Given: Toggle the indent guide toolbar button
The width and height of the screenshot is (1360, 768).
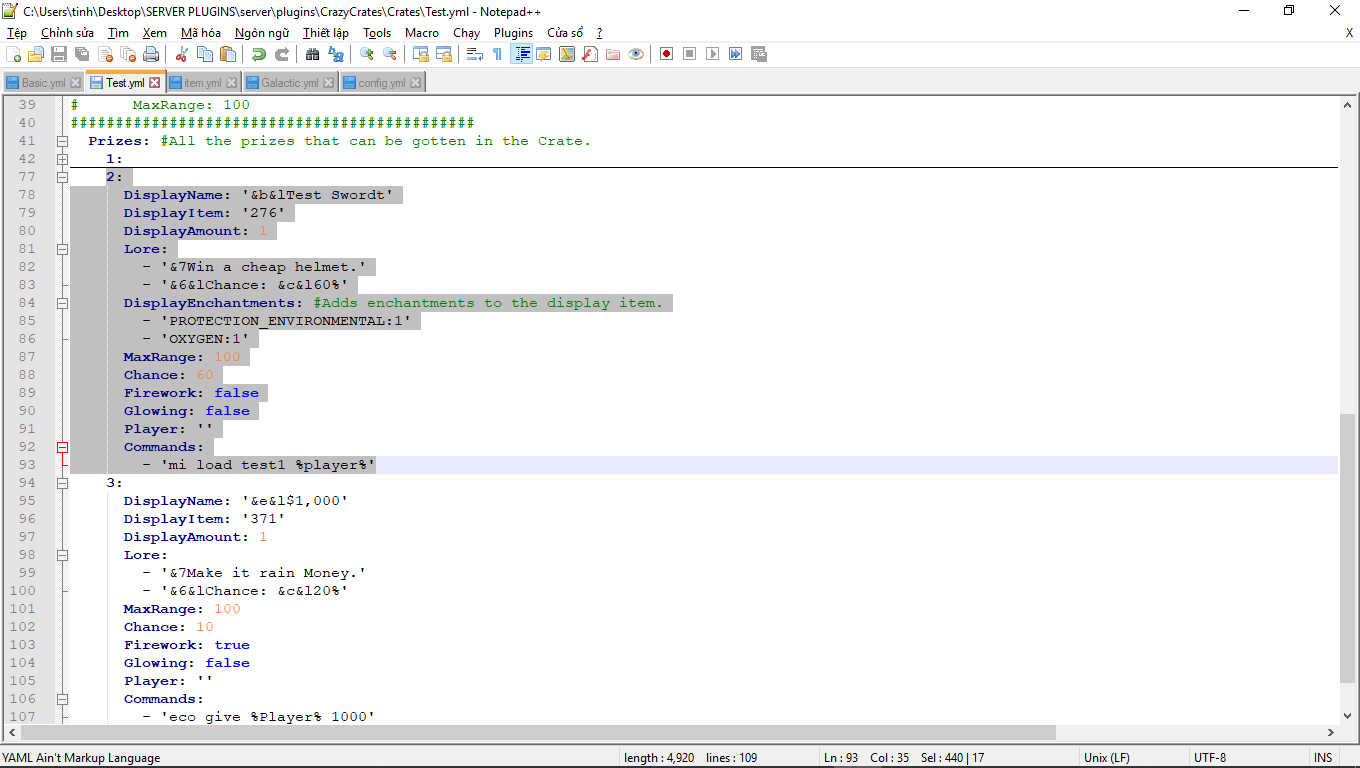Looking at the screenshot, I should pos(521,54).
